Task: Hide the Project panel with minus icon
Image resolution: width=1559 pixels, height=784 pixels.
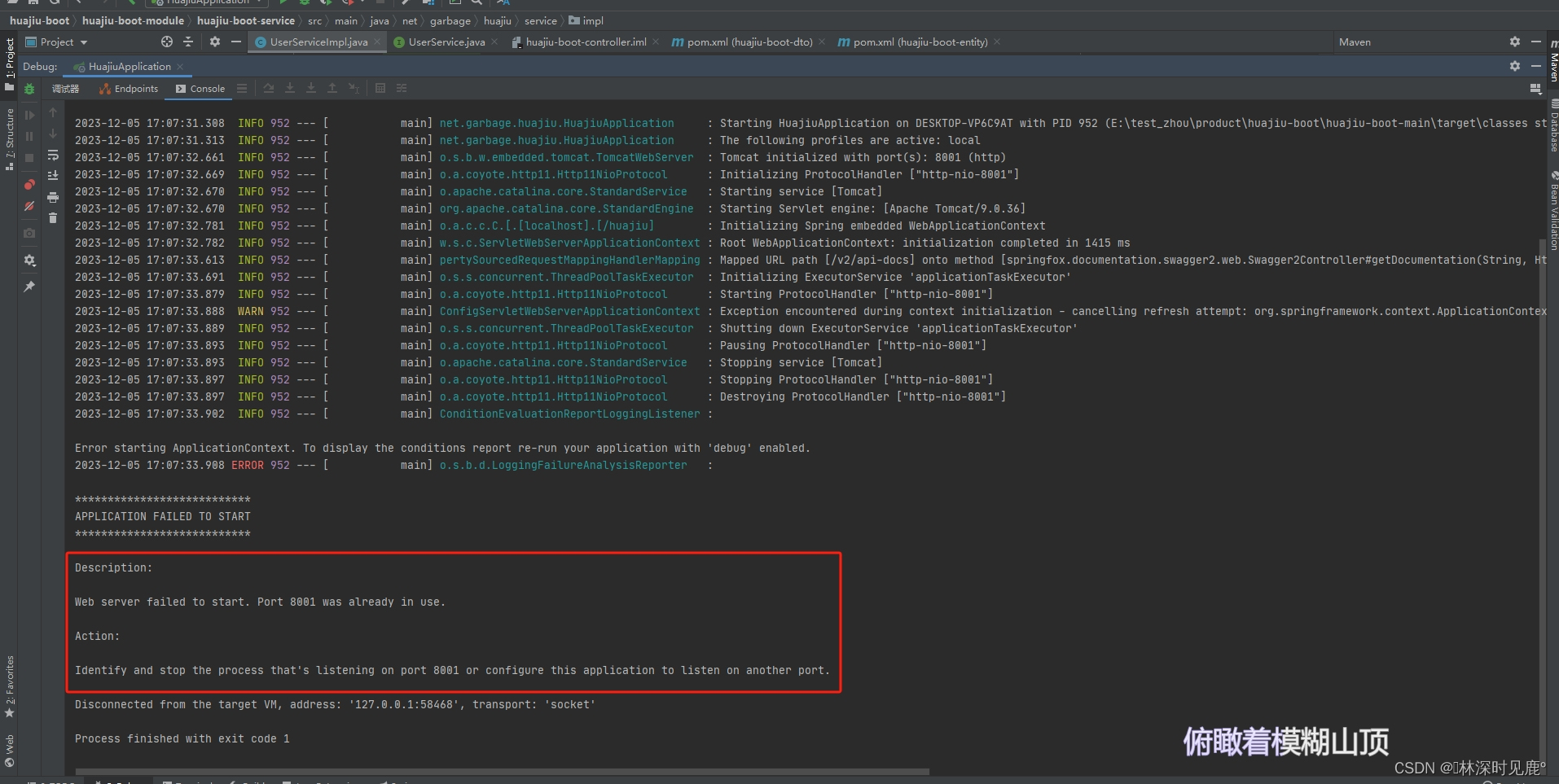Action: pos(236,42)
